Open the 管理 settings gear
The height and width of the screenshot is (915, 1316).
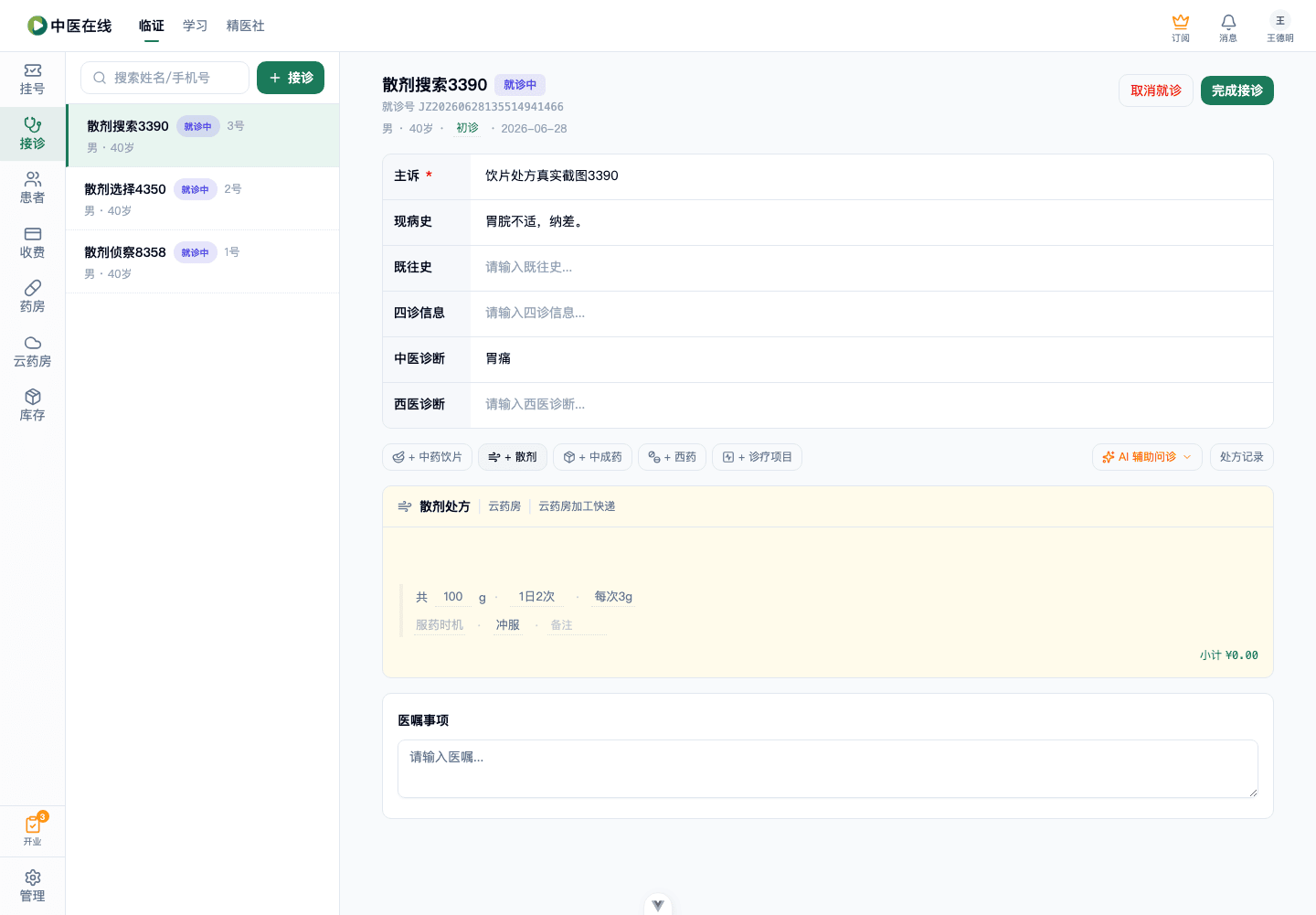pyautogui.click(x=32, y=886)
